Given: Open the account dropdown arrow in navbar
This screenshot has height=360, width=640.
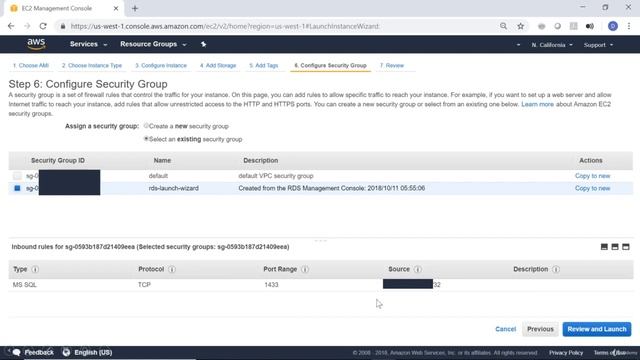Looking at the screenshot, I should 518,45.
